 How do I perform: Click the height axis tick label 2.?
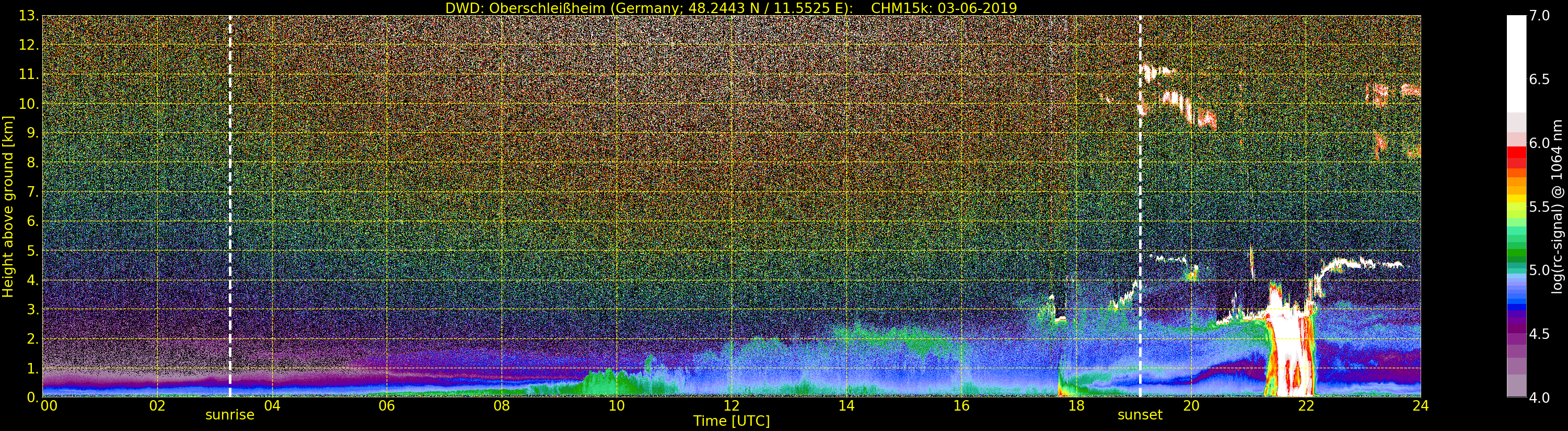33,339
